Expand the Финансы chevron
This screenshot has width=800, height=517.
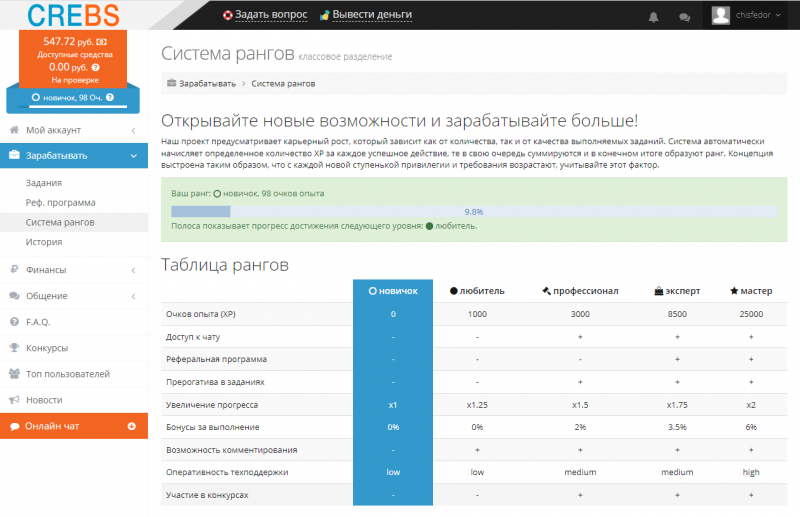click(x=133, y=270)
